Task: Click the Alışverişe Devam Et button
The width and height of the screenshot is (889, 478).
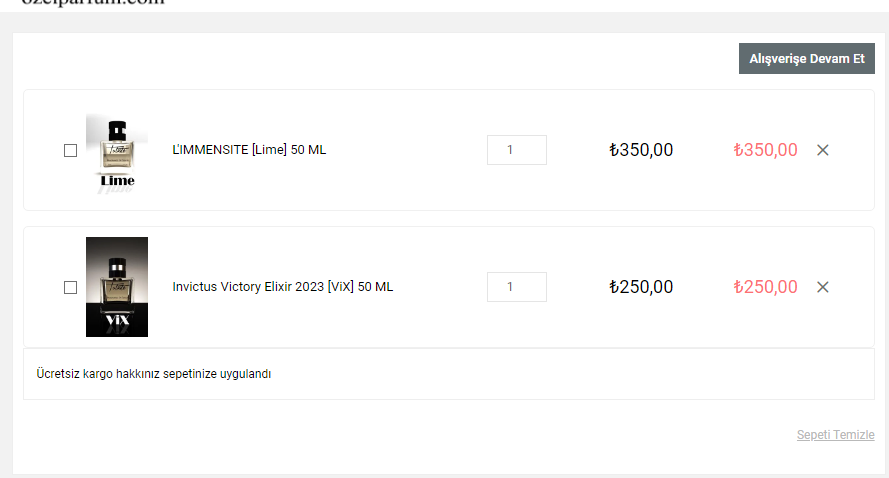Action: [x=806, y=59]
